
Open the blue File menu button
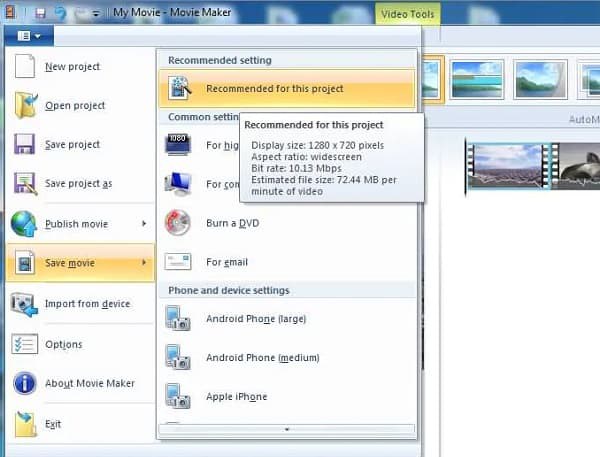tap(29, 36)
